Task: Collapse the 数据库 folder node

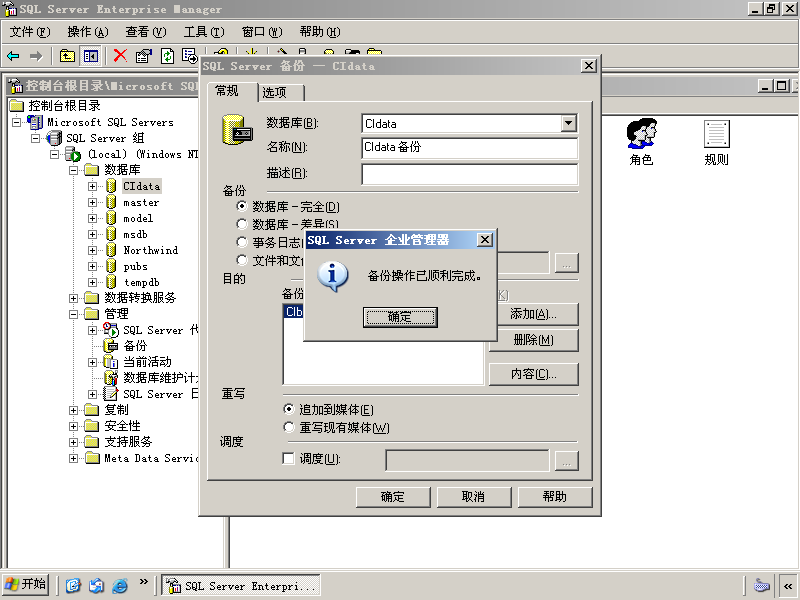Action: 73,170
